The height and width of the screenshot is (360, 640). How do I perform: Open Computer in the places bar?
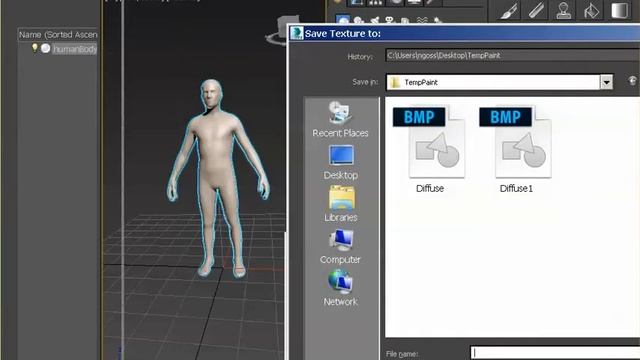point(340,247)
